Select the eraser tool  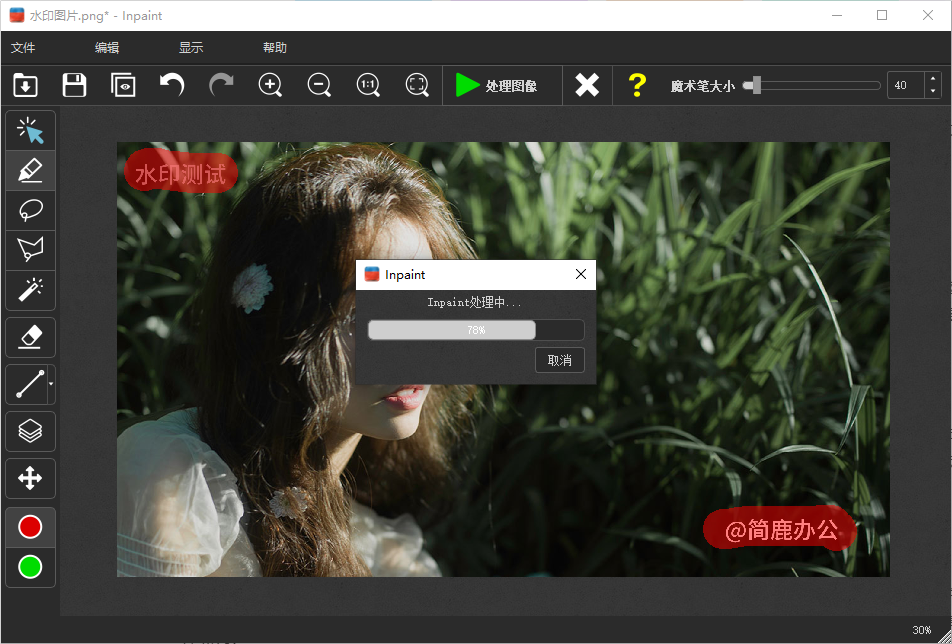point(30,338)
